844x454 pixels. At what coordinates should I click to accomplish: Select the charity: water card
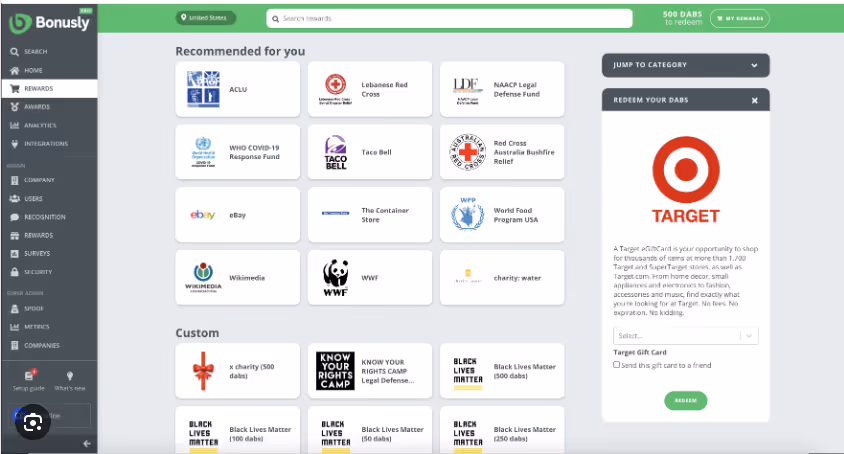pyautogui.click(x=502, y=278)
